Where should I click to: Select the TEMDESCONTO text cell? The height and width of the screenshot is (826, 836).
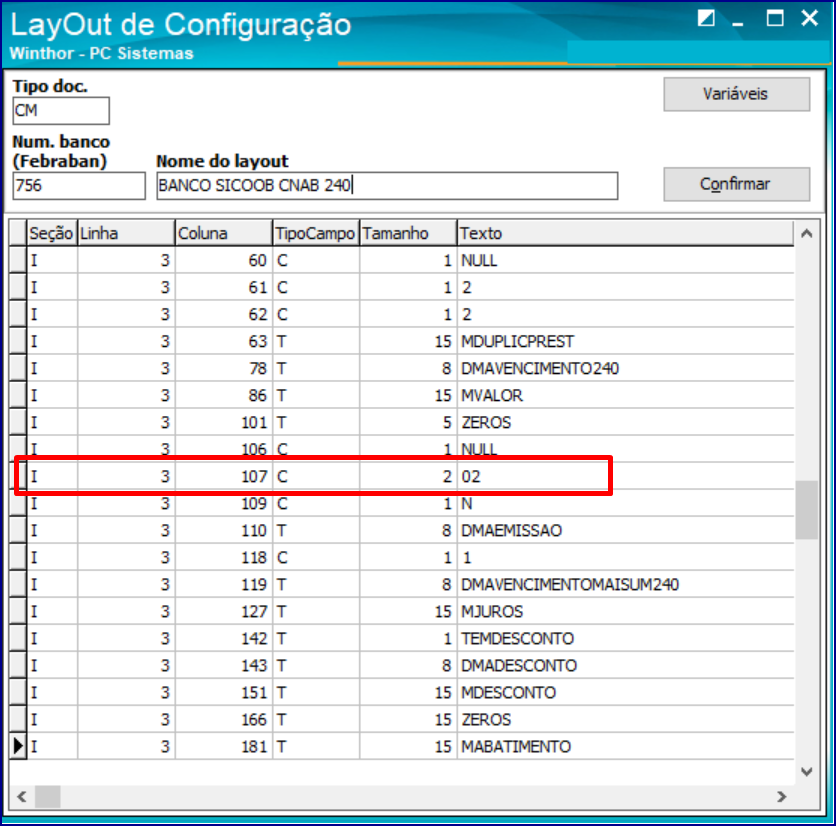tap(625, 638)
